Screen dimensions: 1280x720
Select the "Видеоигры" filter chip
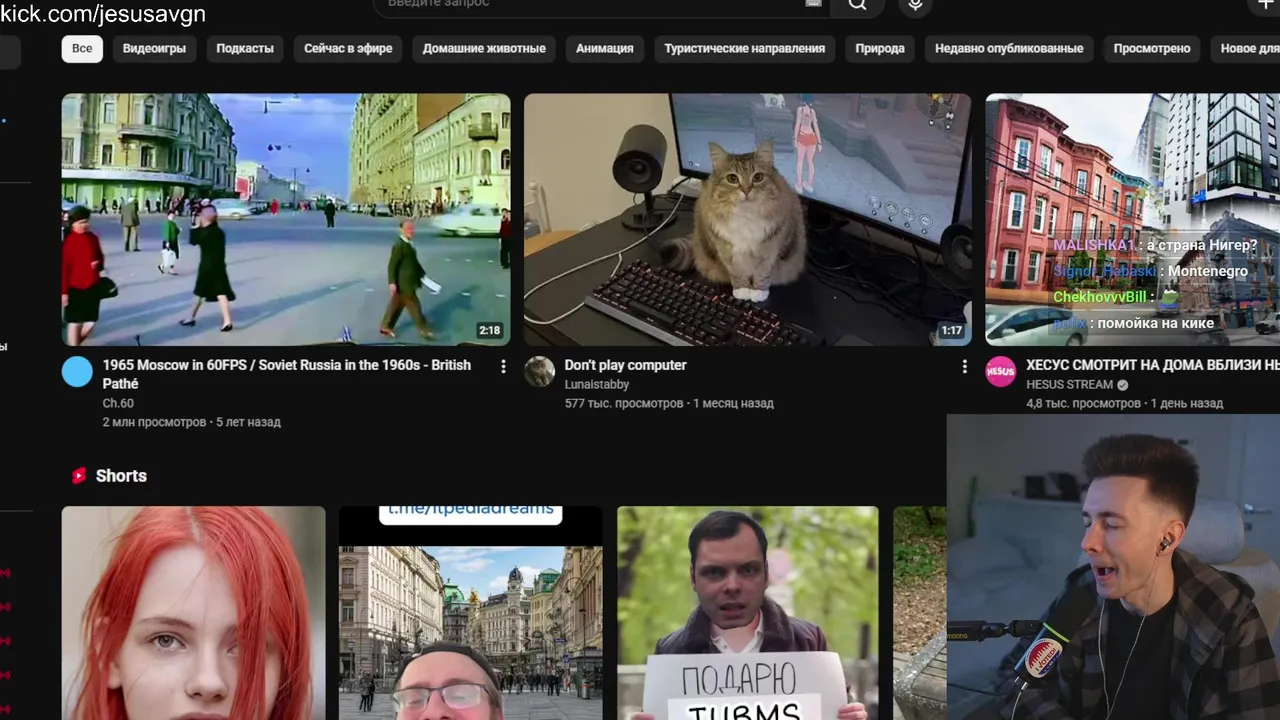pos(154,48)
